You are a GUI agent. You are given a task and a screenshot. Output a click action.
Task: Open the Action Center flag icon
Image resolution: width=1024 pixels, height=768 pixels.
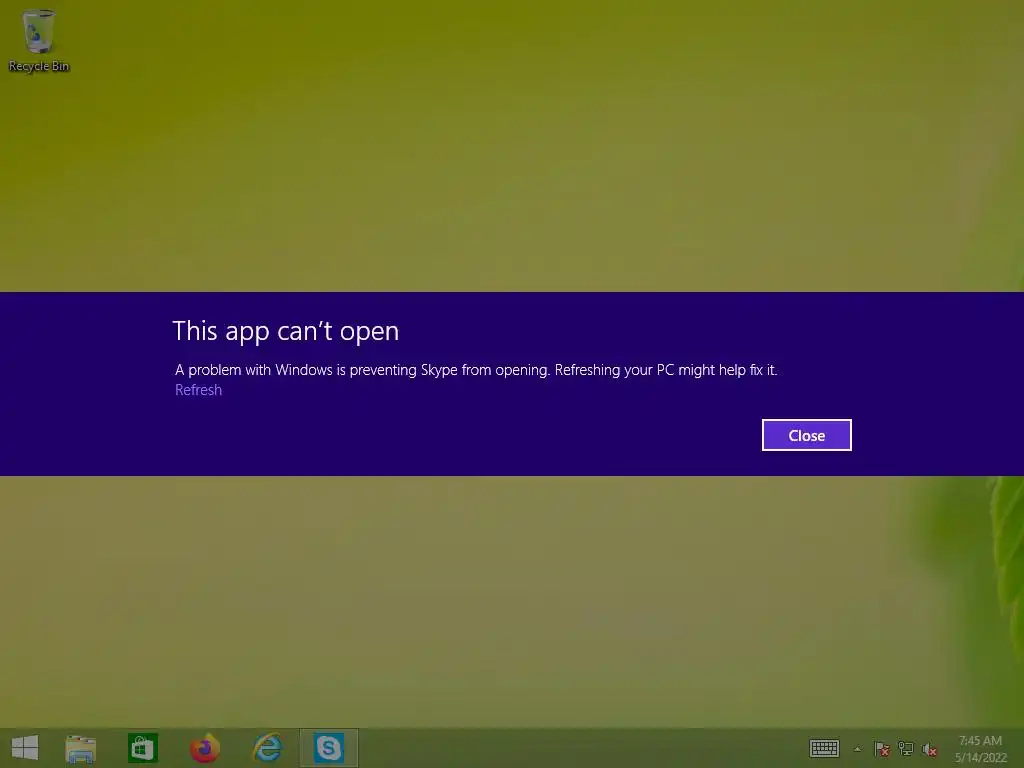point(882,748)
